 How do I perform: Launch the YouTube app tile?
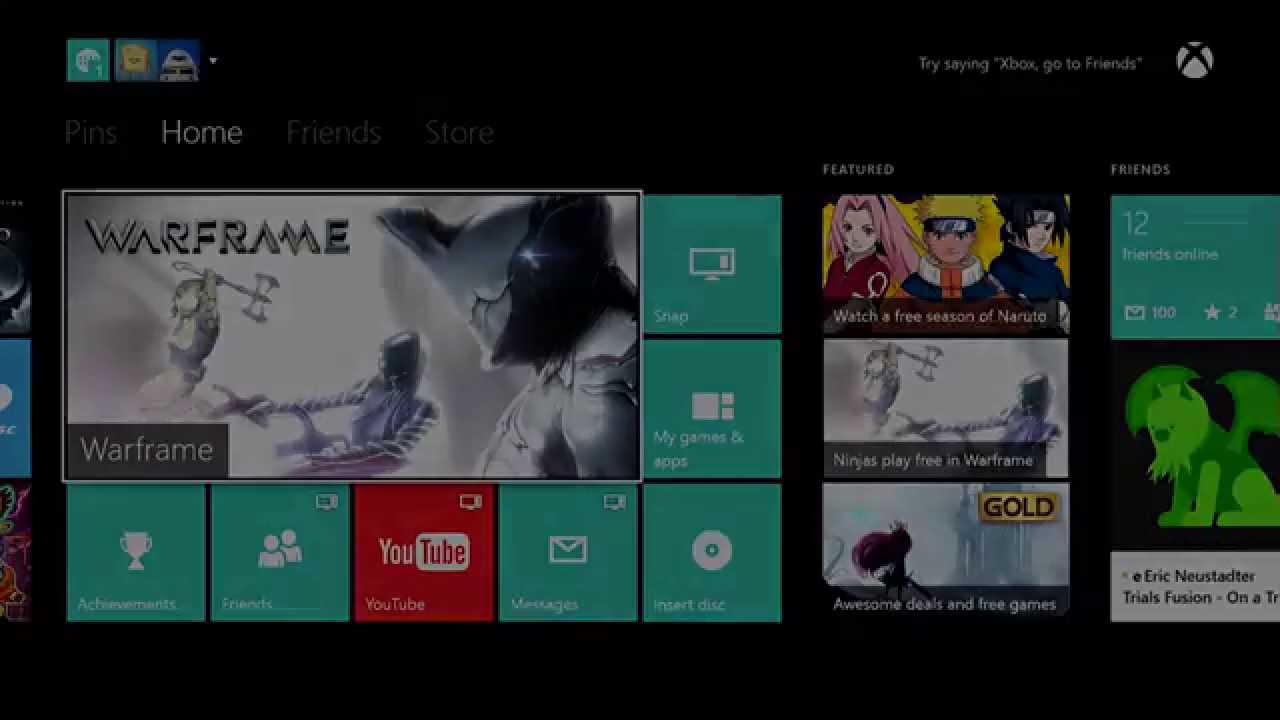click(x=424, y=553)
